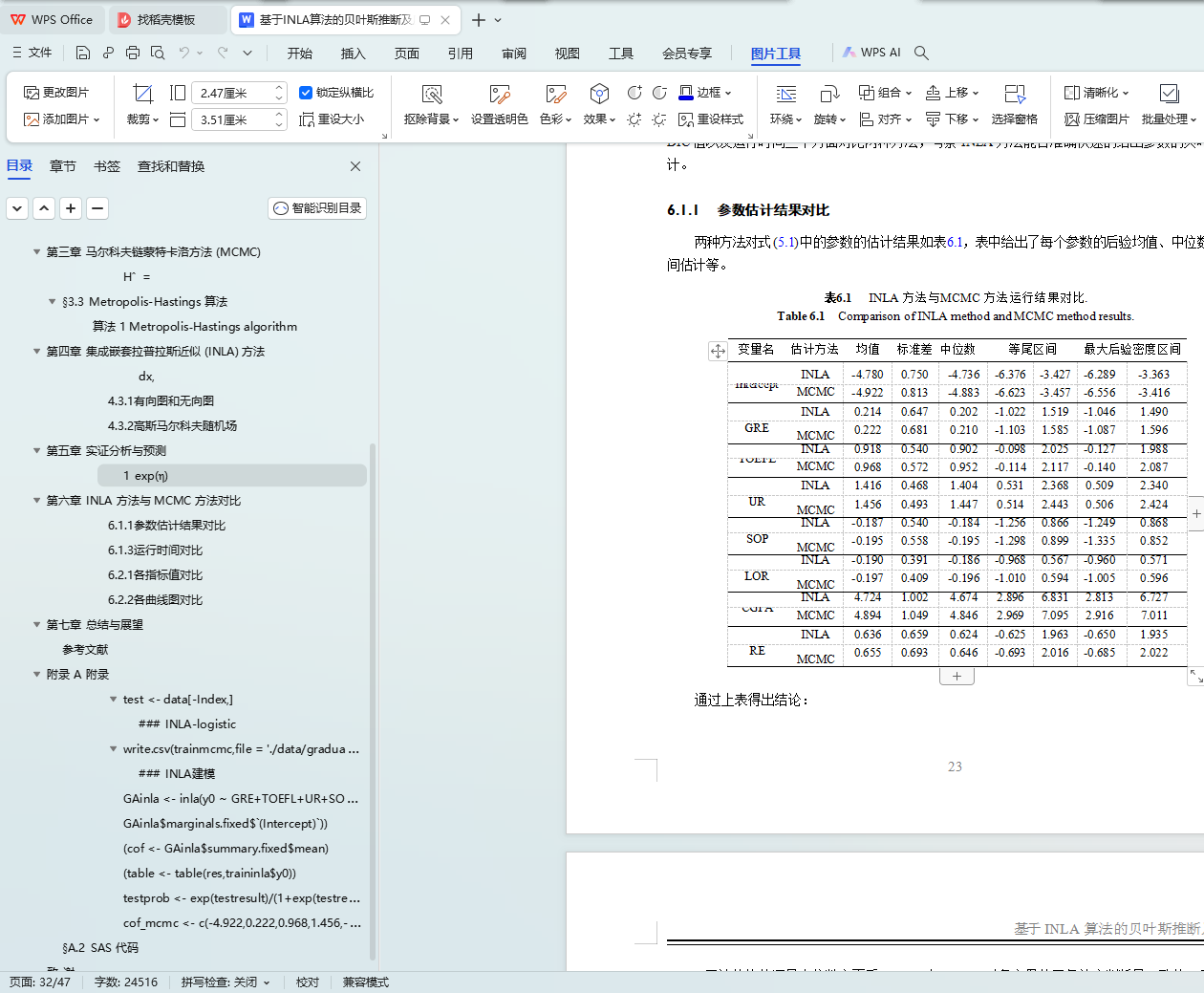Switch to 章节 tab in navigation pane

pos(63,166)
